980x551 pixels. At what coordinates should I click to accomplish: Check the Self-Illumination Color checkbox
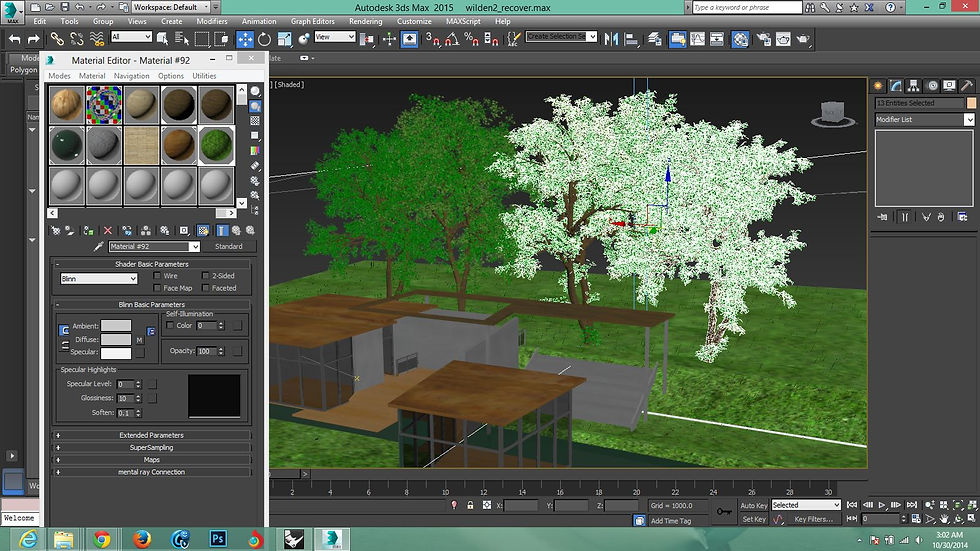(170, 325)
